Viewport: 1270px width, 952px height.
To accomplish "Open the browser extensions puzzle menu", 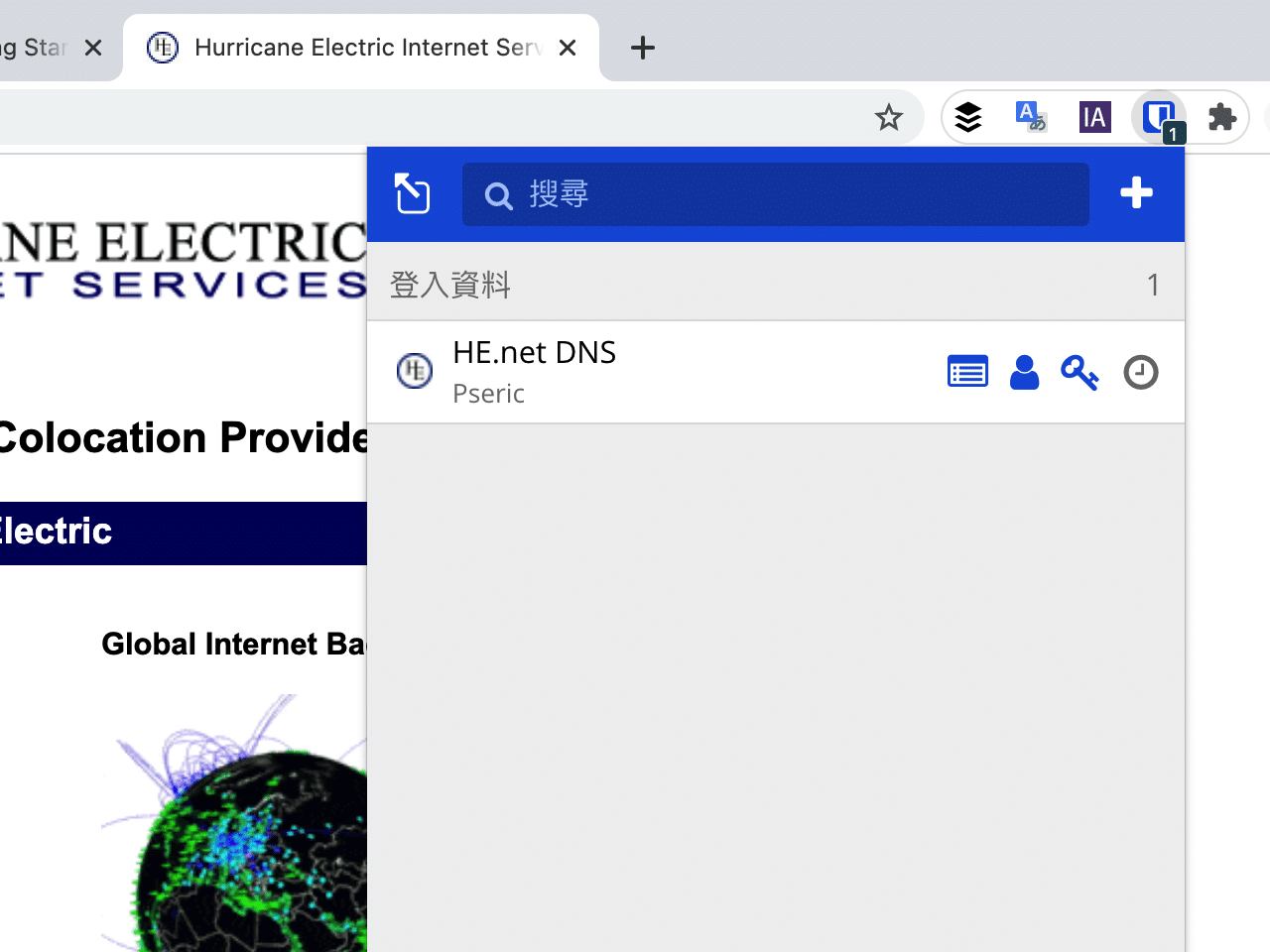I will pos(1221,117).
